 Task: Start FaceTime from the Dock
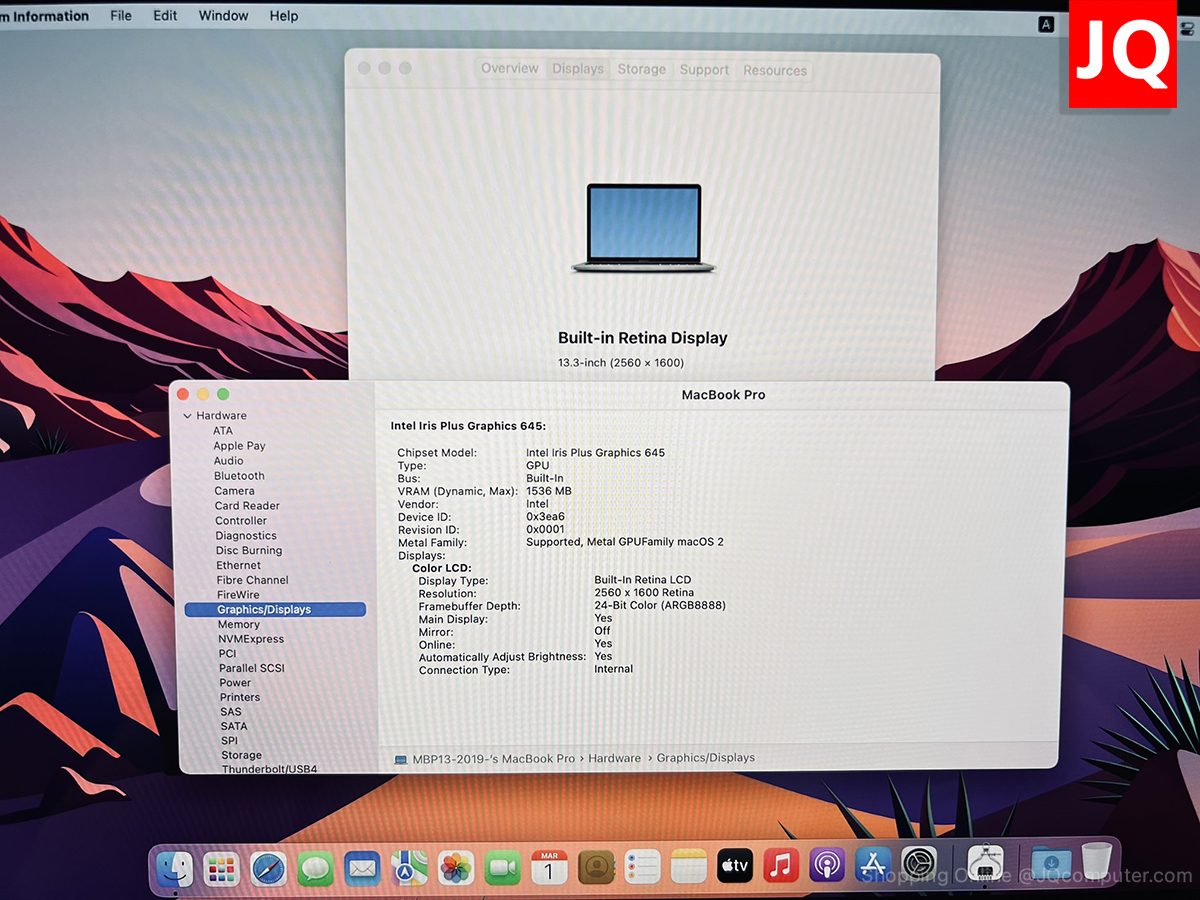503,868
